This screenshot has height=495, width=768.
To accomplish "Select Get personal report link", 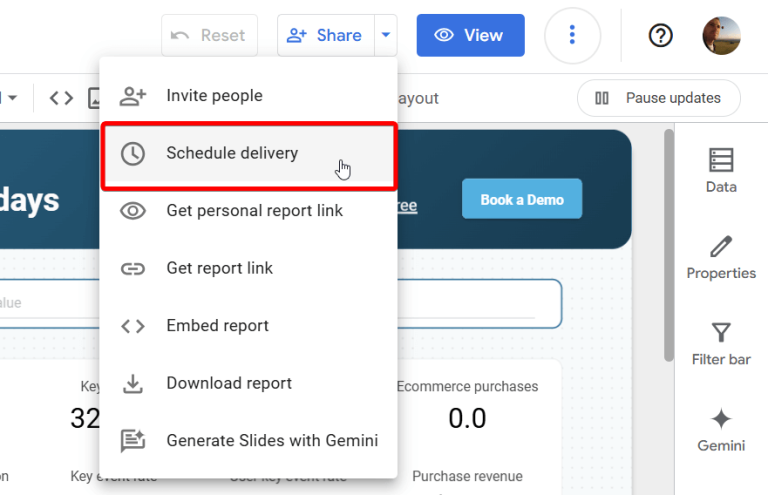I will 254,211.
